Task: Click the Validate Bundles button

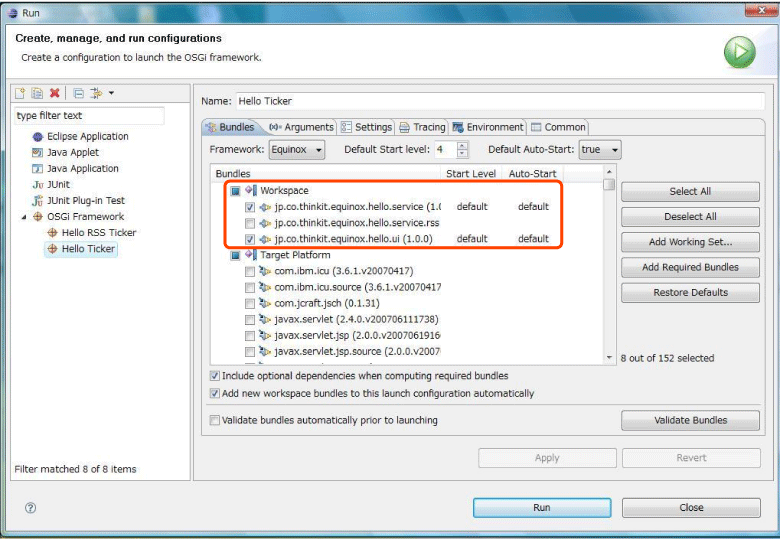Action: [690, 421]
